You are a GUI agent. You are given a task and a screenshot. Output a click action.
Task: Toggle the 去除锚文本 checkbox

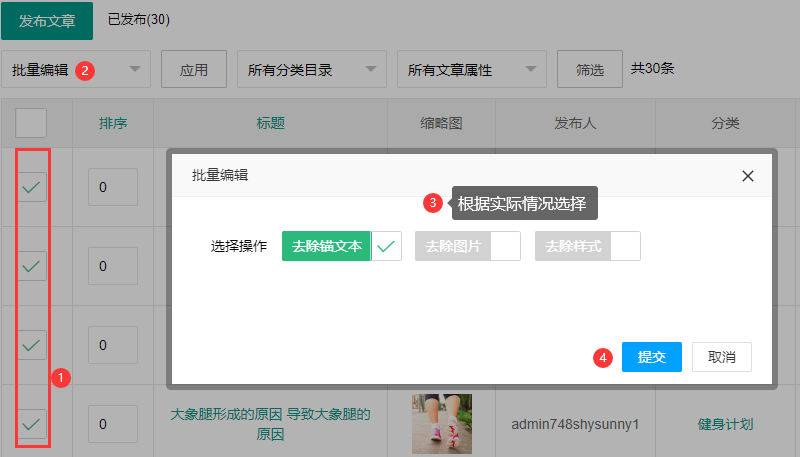point(386,246)
